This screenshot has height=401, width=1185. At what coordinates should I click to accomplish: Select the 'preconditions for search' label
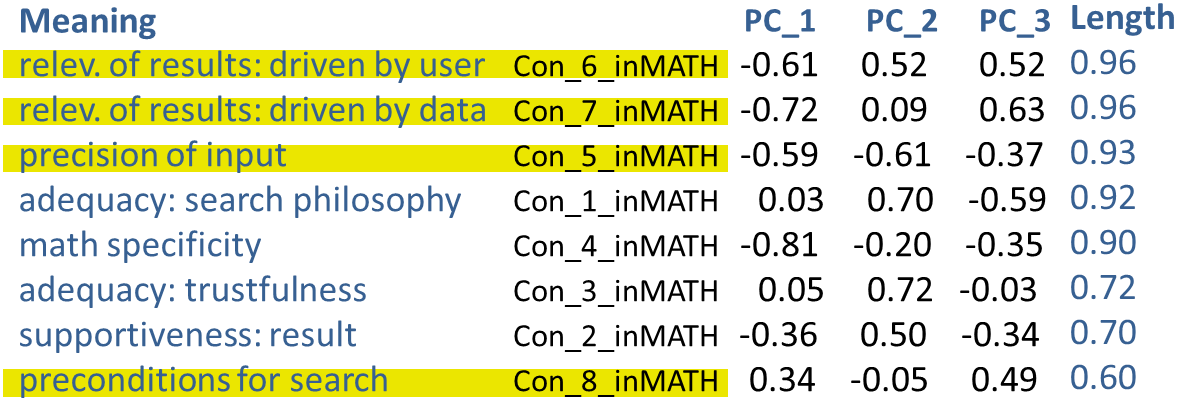(203, 380)
